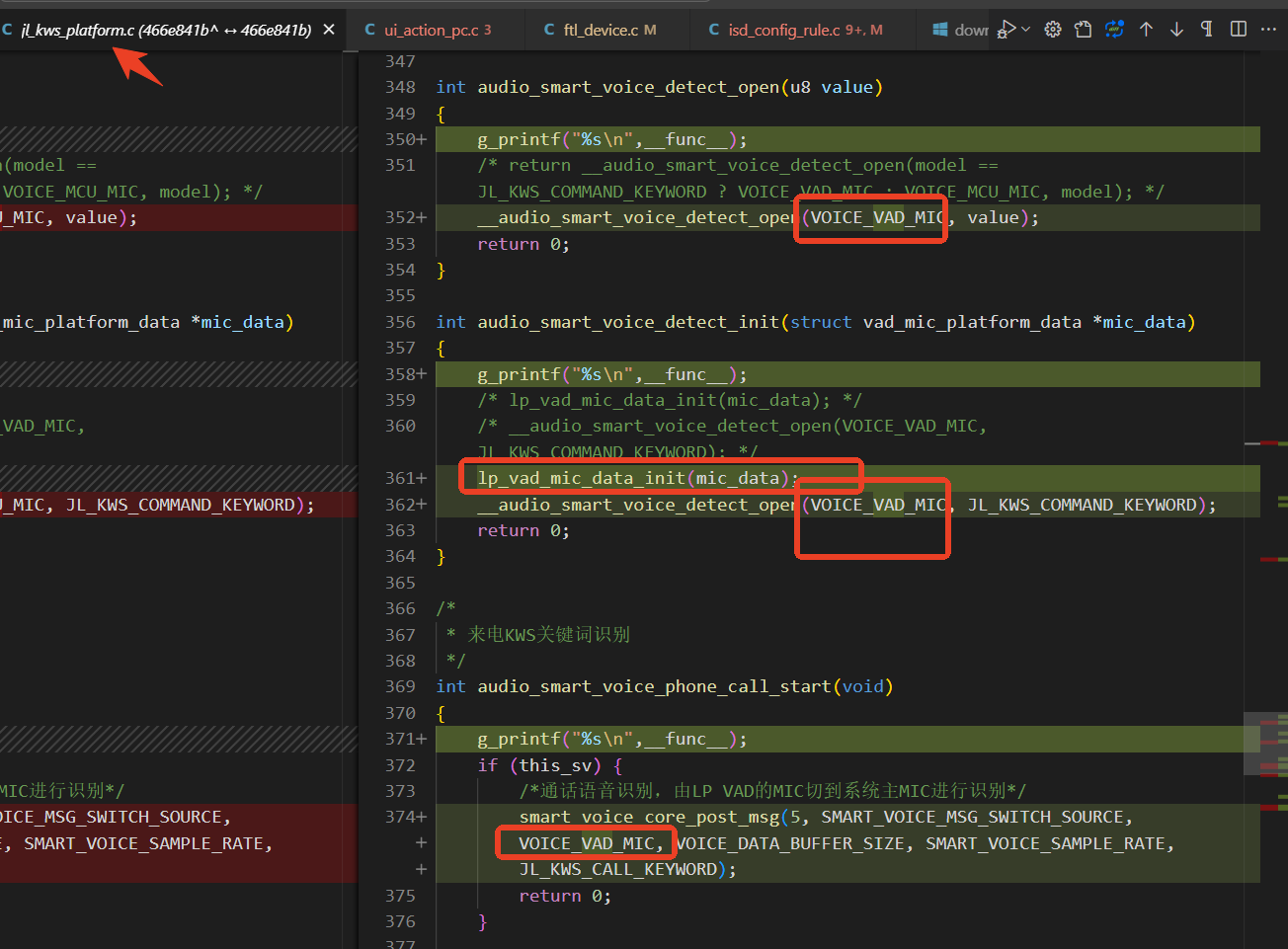Click "return 0;" on line 375
The height and width of the screenshot is (949, 1288).
click(565, 896)
